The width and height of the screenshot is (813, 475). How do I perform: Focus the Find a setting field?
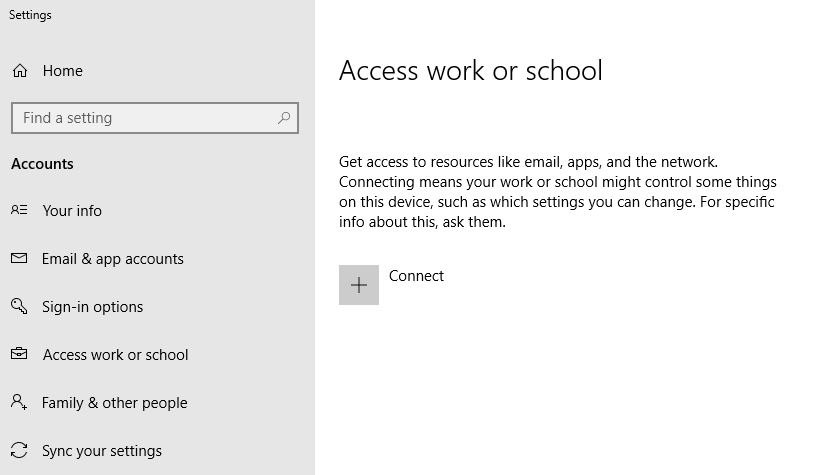point(155,118)
